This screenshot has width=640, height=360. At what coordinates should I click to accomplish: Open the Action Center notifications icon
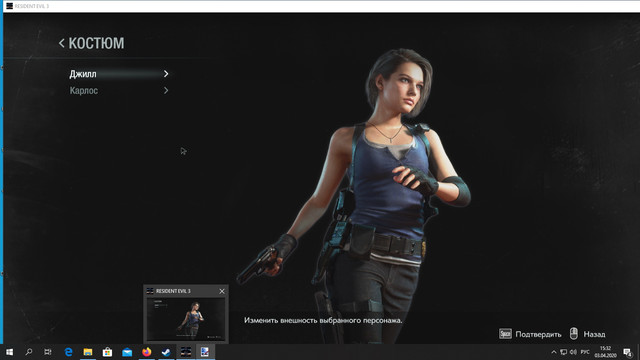point(627,352)
